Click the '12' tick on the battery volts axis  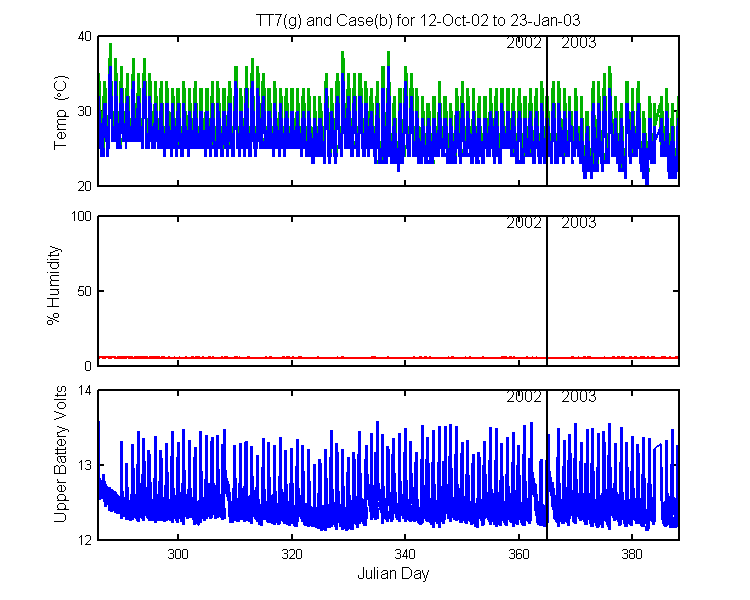click(84, 540)
